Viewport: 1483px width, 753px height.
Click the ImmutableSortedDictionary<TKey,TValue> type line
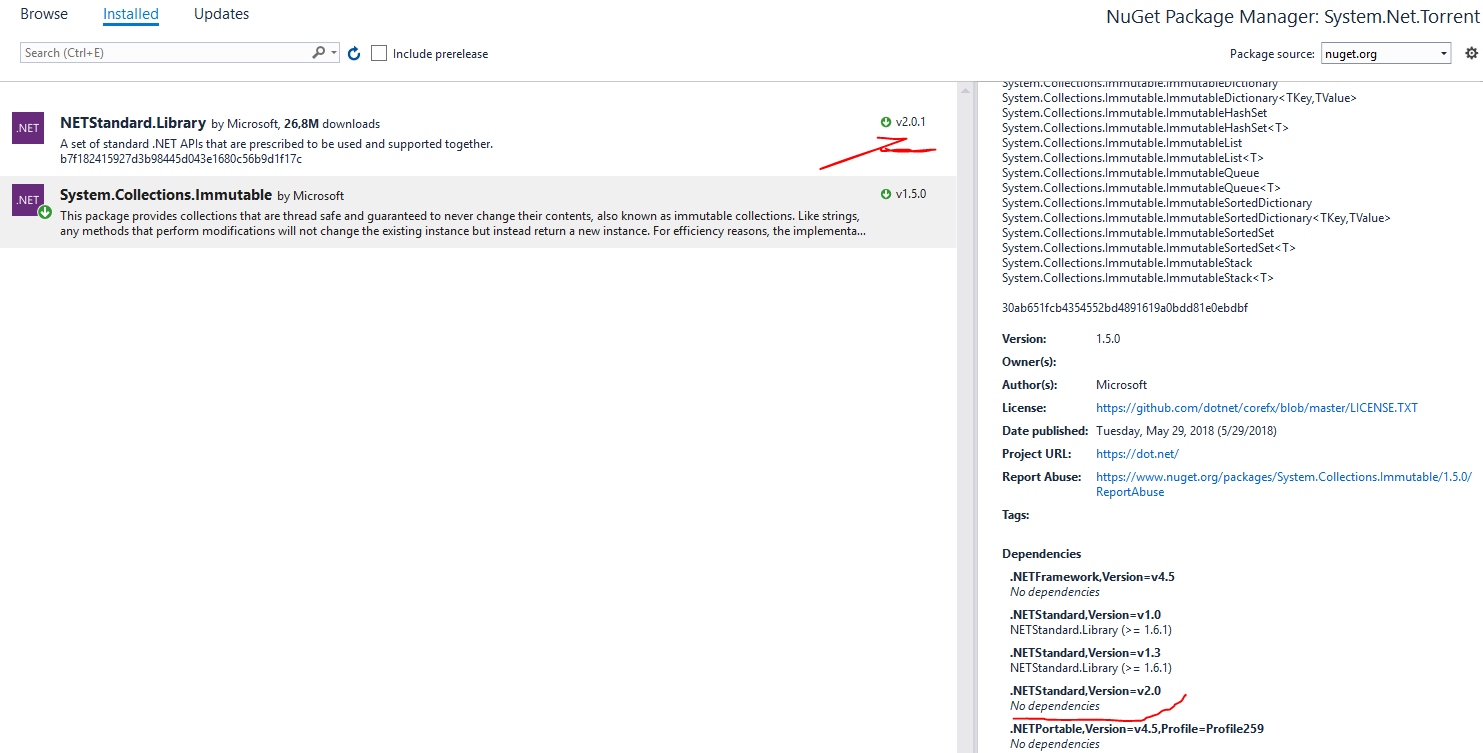1196,218
